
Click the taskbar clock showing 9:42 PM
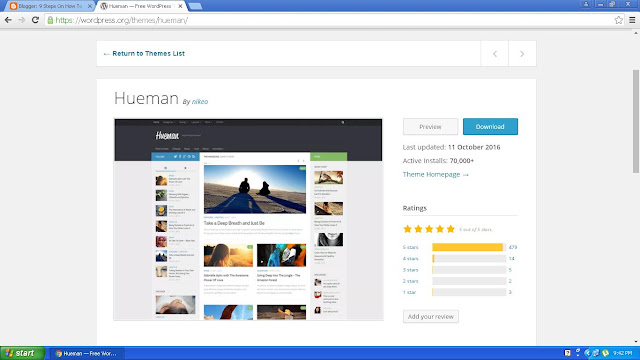point(622,353)
